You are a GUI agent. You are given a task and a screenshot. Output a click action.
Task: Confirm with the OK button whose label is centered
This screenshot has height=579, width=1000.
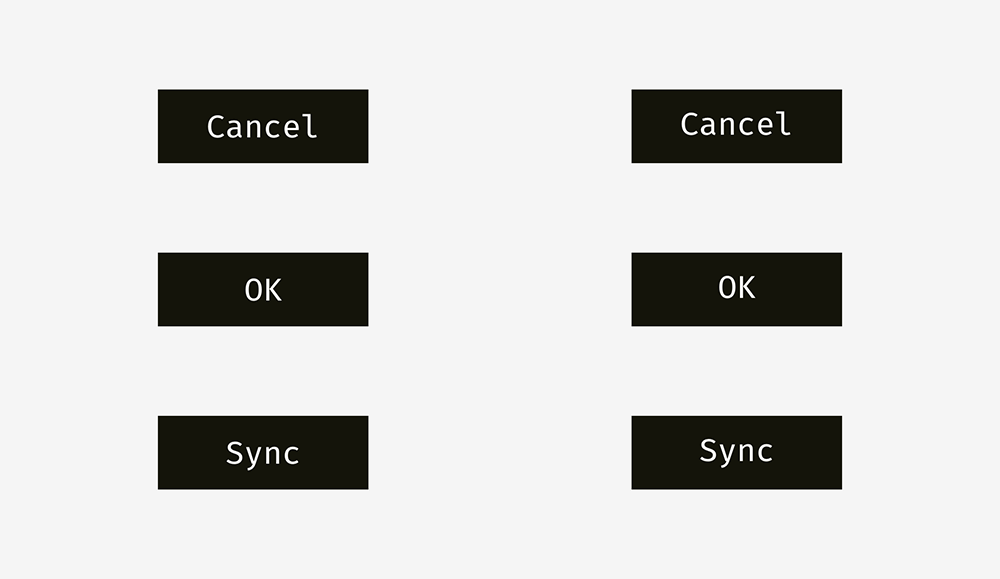pos(263,290)
